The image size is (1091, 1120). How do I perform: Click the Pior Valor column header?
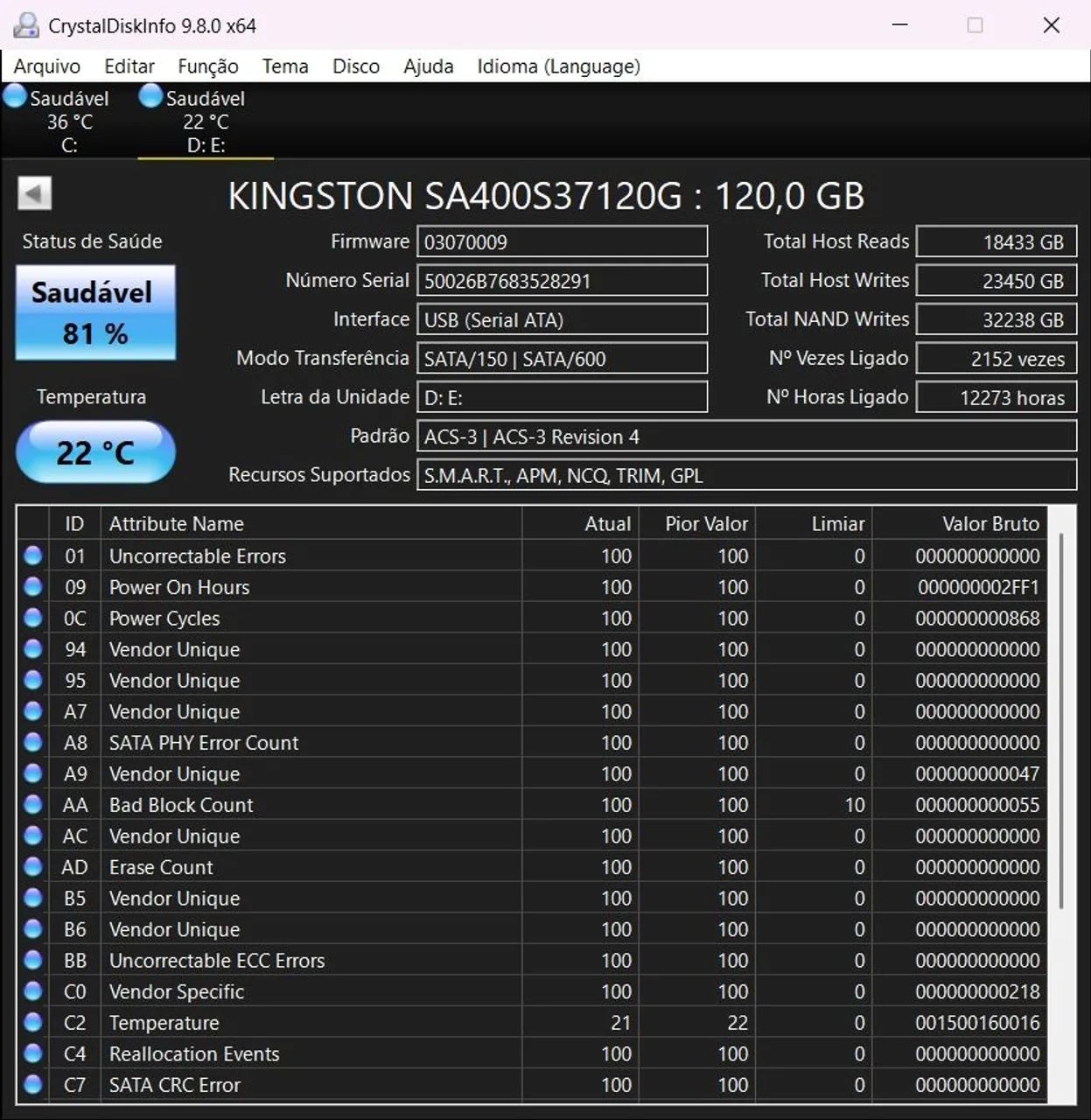697,523
